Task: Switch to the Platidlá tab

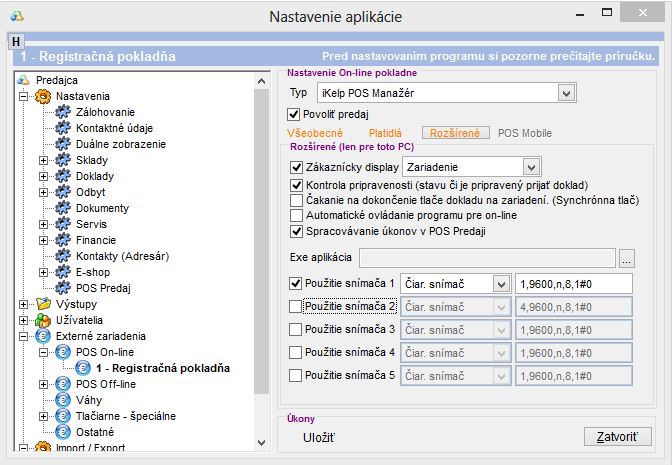Action: click(385, 132)
